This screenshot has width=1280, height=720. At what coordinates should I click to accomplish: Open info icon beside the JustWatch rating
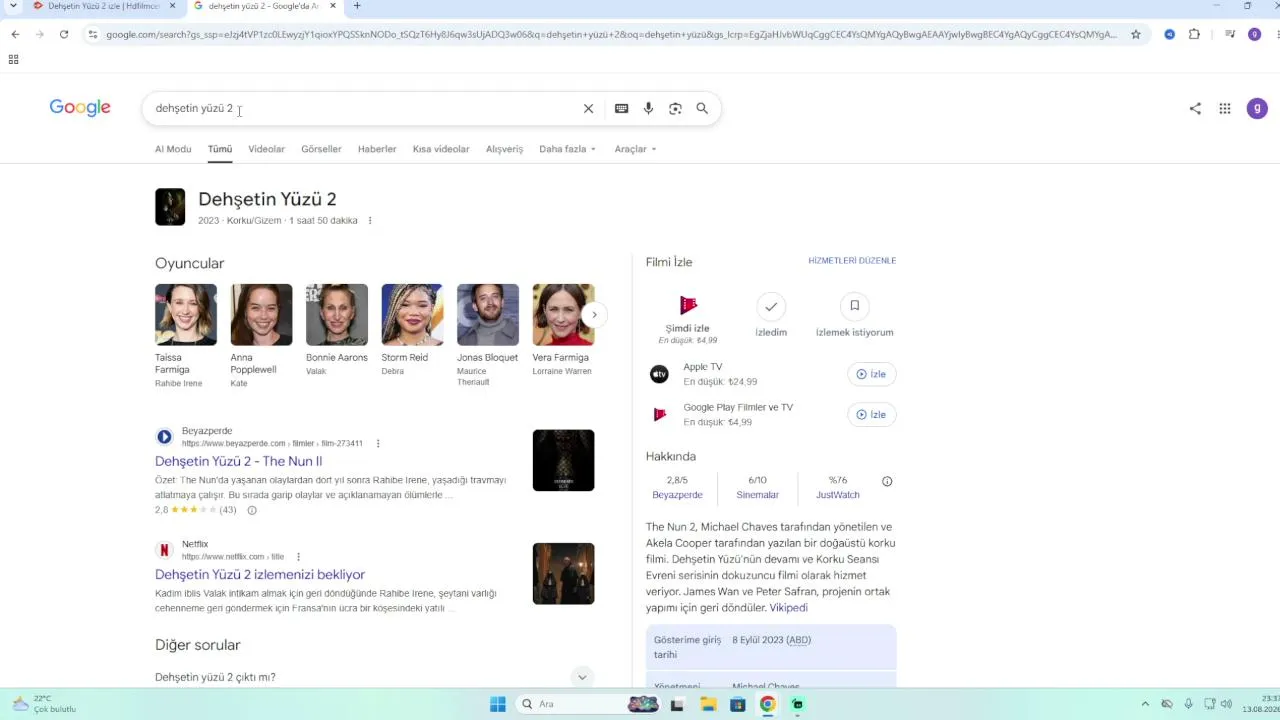pyautogui.click(x=887, y=481)
